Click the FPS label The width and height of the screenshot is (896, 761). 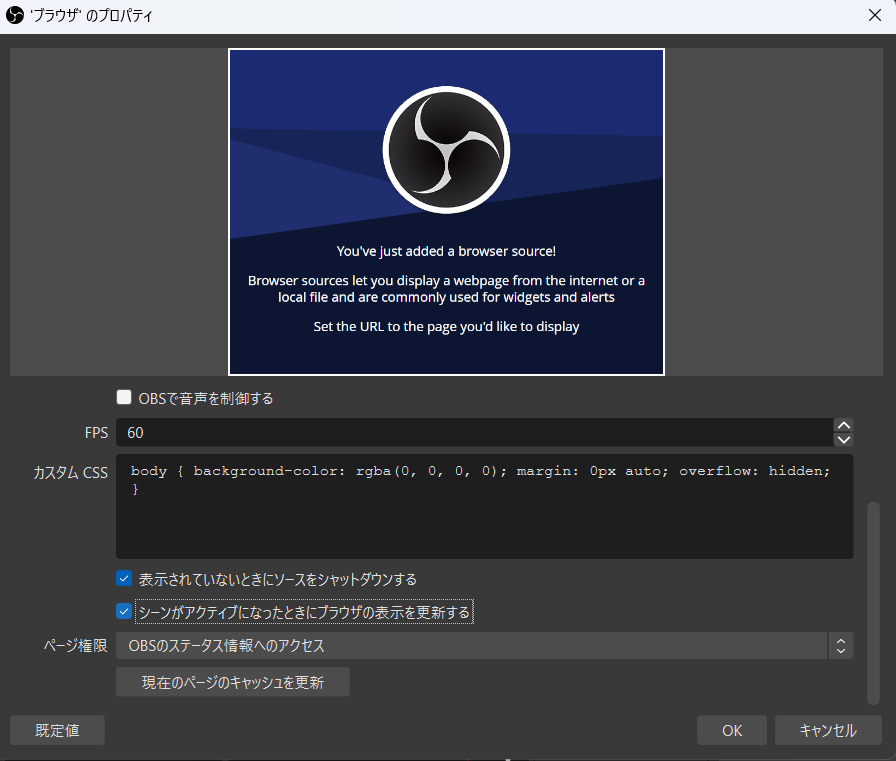(x=96, y=432)
